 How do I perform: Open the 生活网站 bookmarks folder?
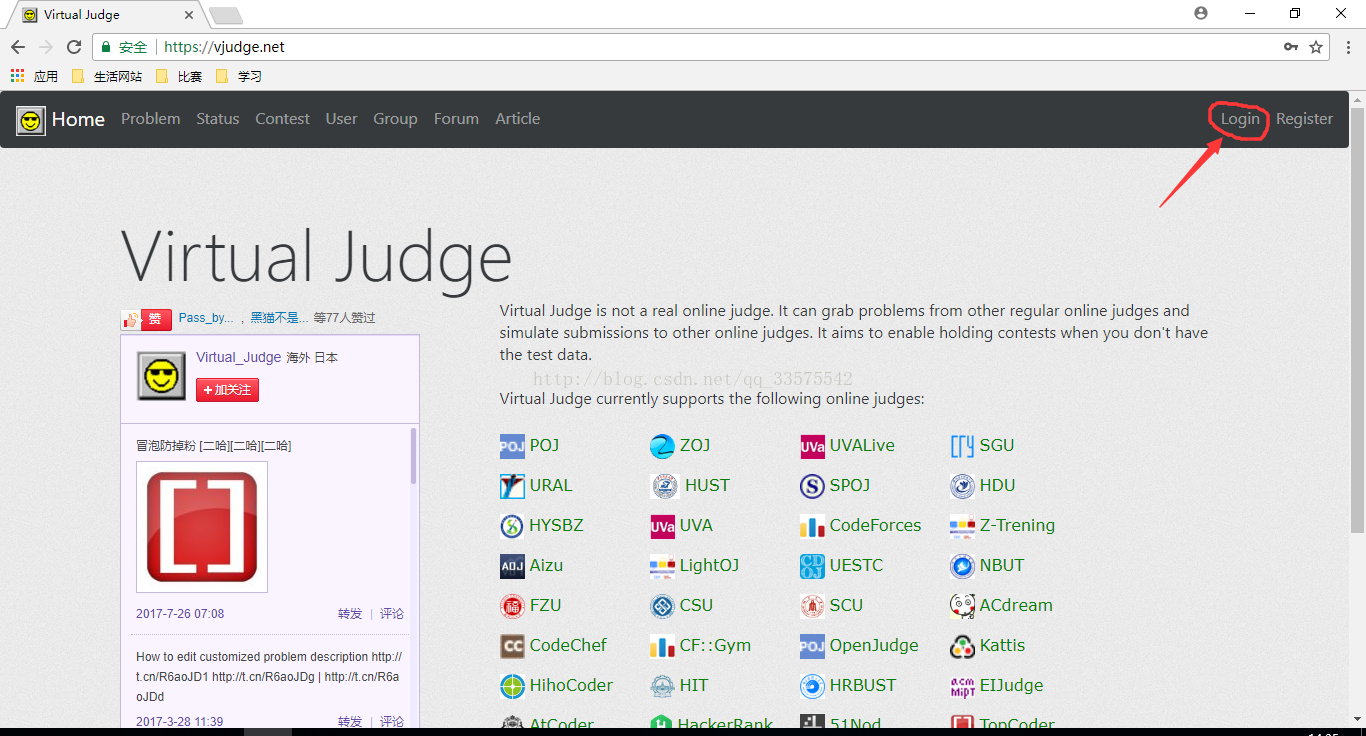click(107, 76)
